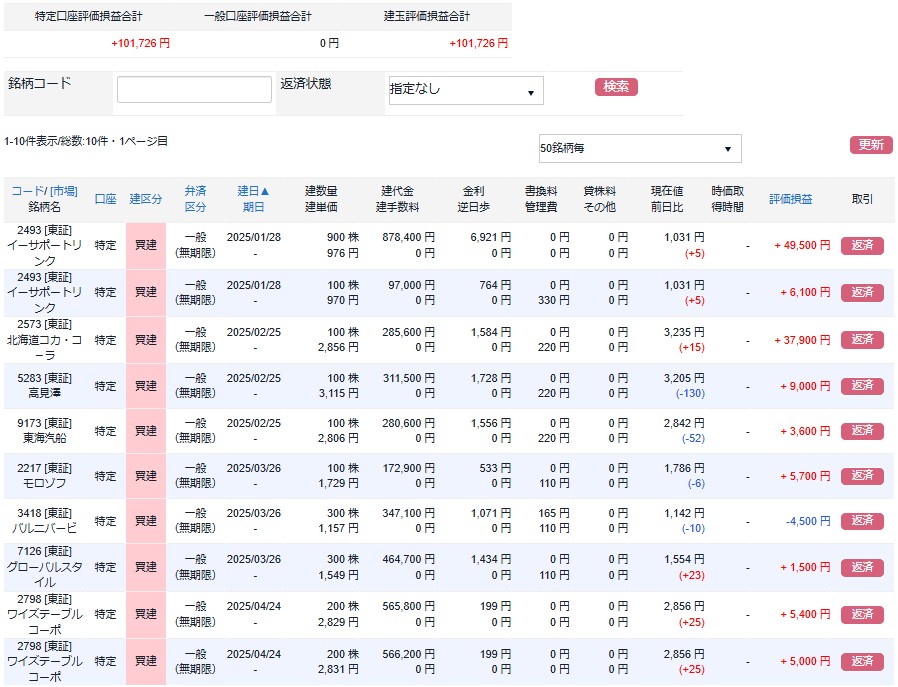This screenshot has width=898, height=687.
Task: Sort by 建区分 column header
Action: click(145, 199)
